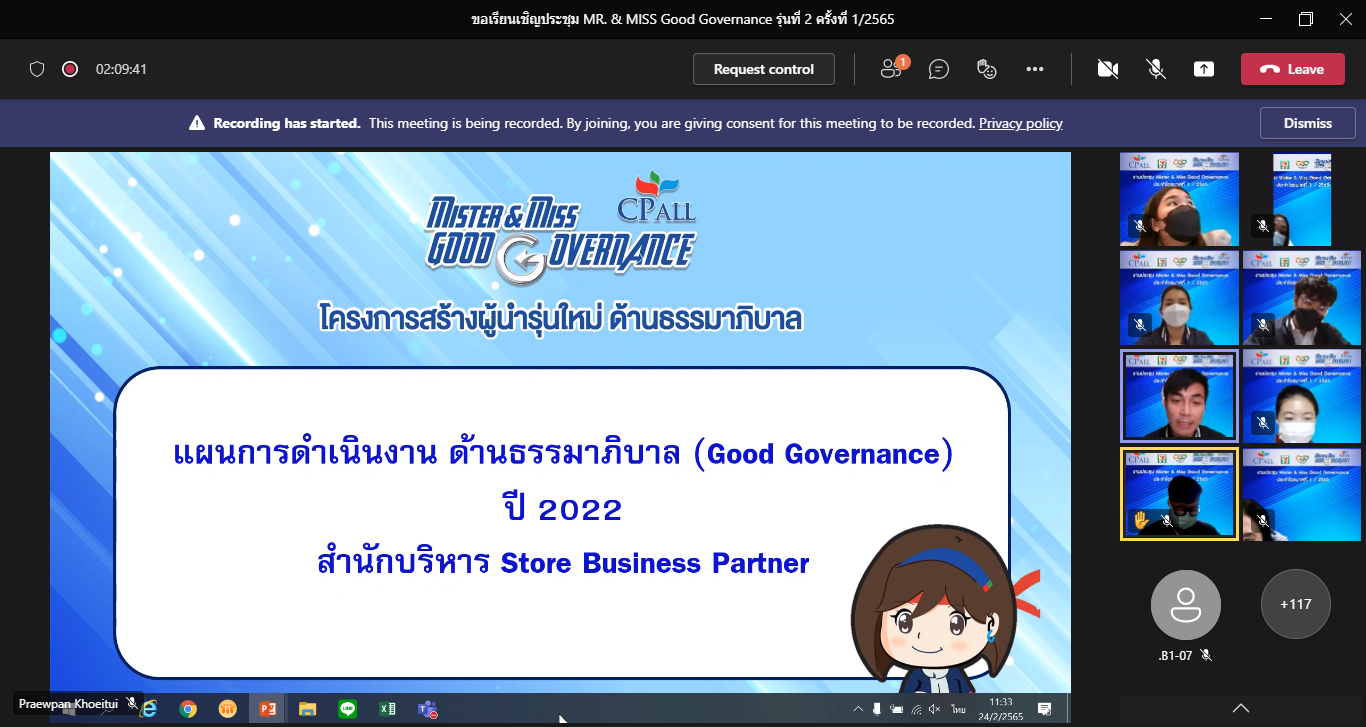Click Request control button
This screenshot has height=727, width=1366.
764,69
